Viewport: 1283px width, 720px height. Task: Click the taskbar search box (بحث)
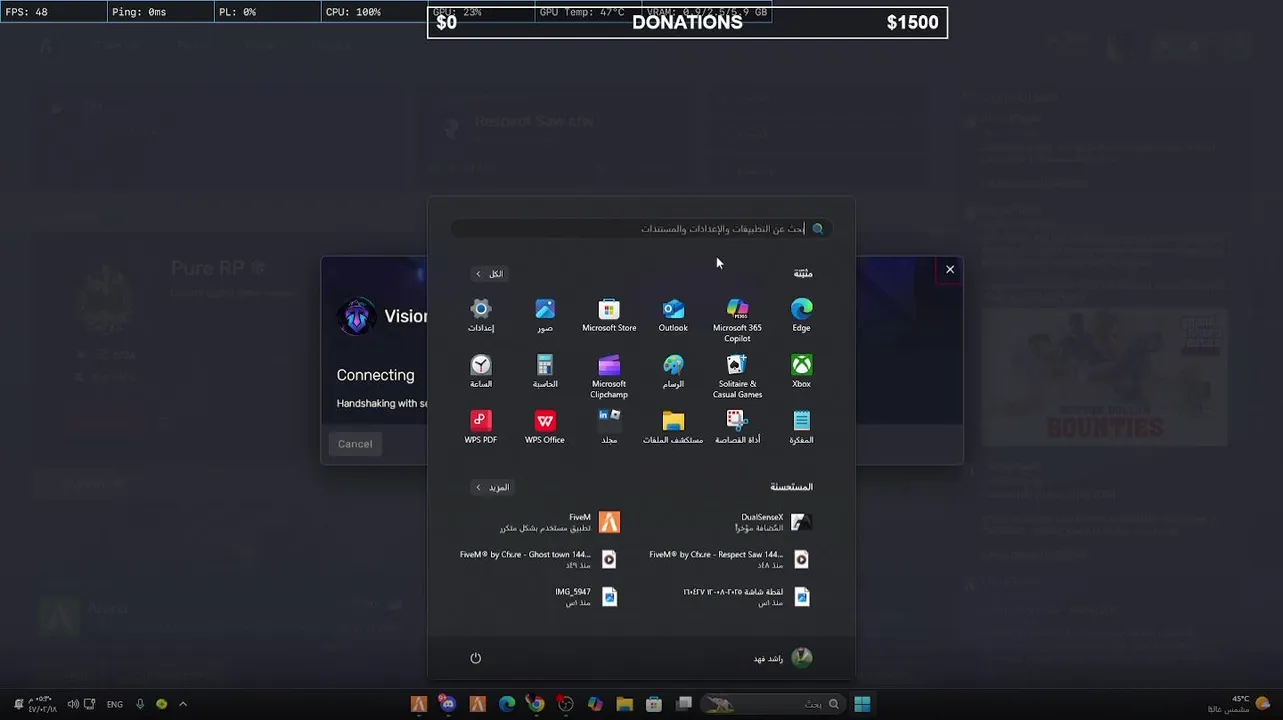click(x=773, y=704)
